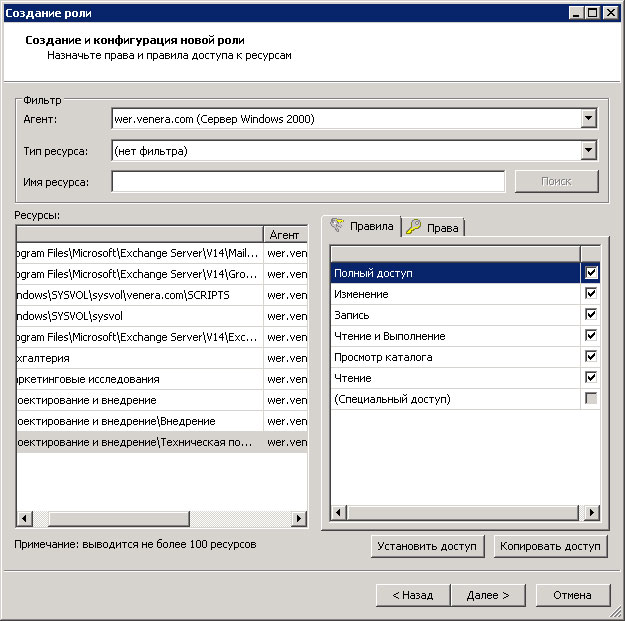Screen dimensions: 625x621
Task: Close the Создание роли window
Action: (610, 13)
